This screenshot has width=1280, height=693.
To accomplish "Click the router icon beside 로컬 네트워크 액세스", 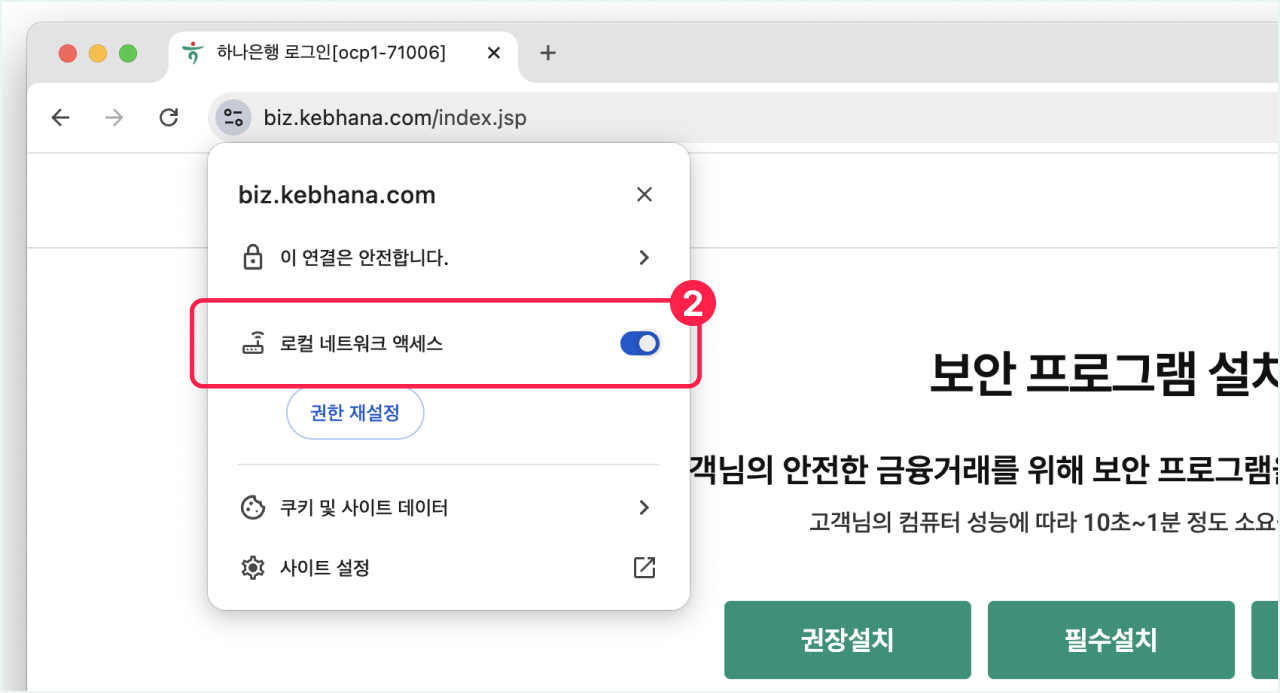I will tap(253, 344).
